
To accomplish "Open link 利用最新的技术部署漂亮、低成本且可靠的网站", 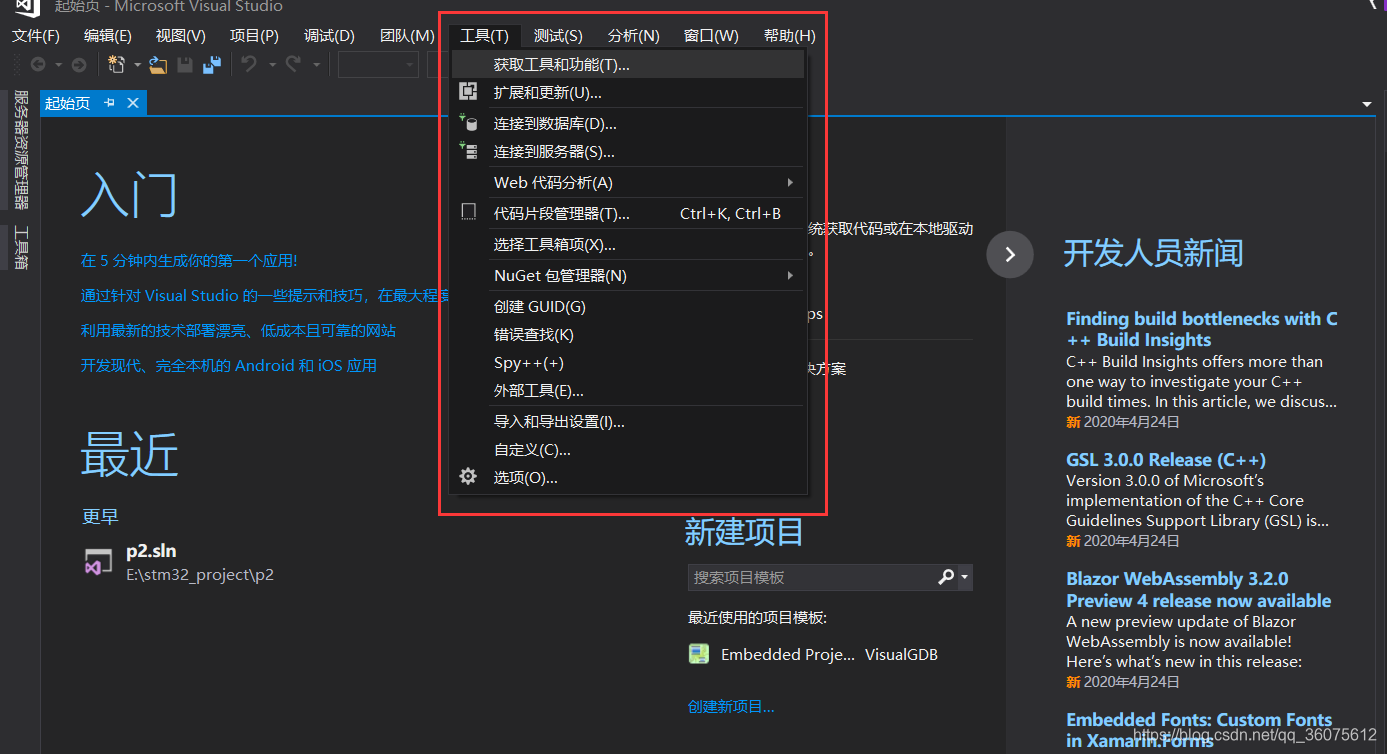I will 238,330.
